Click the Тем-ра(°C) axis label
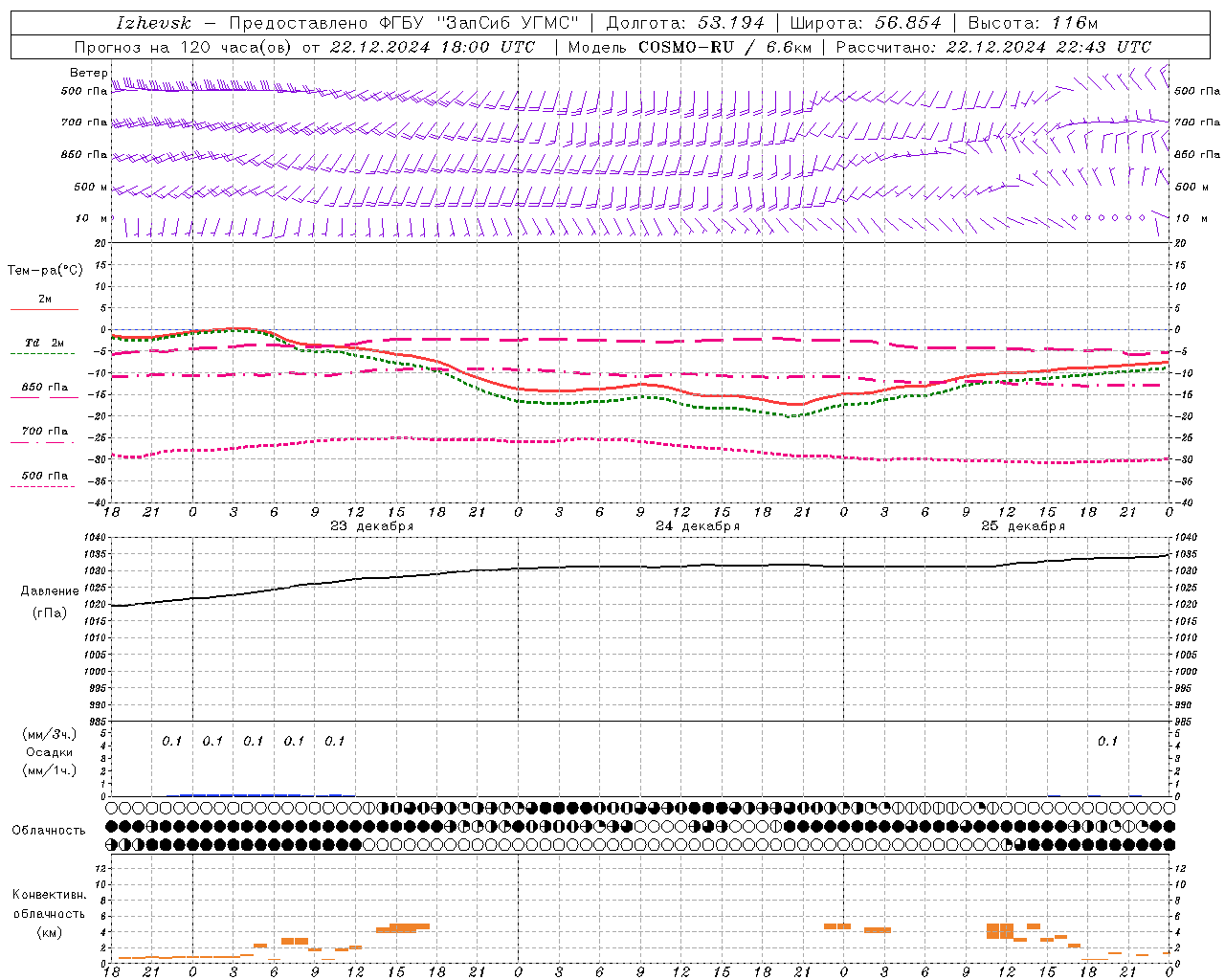The image size is (1225, 980). [45, 271]
